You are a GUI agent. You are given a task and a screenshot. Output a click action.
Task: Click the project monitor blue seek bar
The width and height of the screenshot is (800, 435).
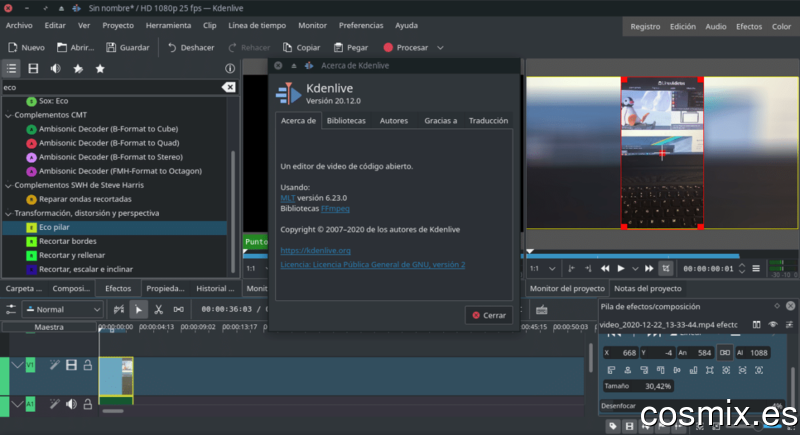pyautogui.click(x=633, y=255)
